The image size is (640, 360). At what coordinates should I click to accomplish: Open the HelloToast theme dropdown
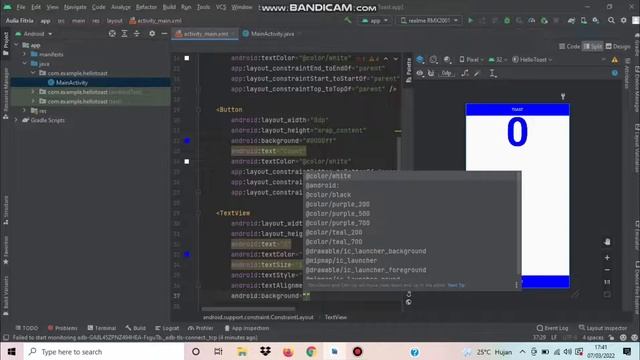[x=532, y=60]
